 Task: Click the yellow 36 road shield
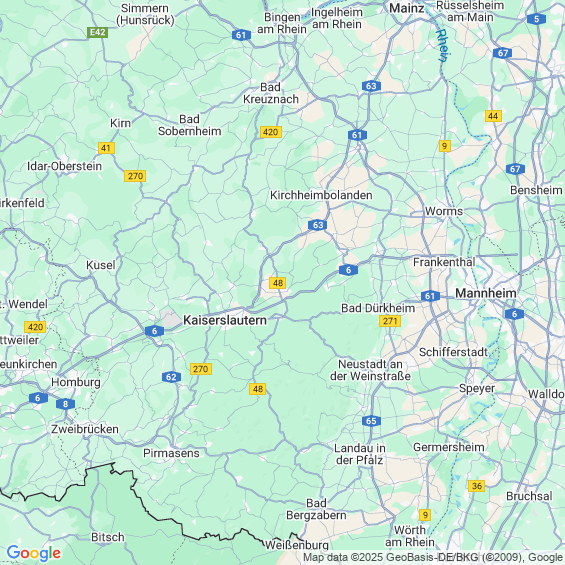click(476, 486)
